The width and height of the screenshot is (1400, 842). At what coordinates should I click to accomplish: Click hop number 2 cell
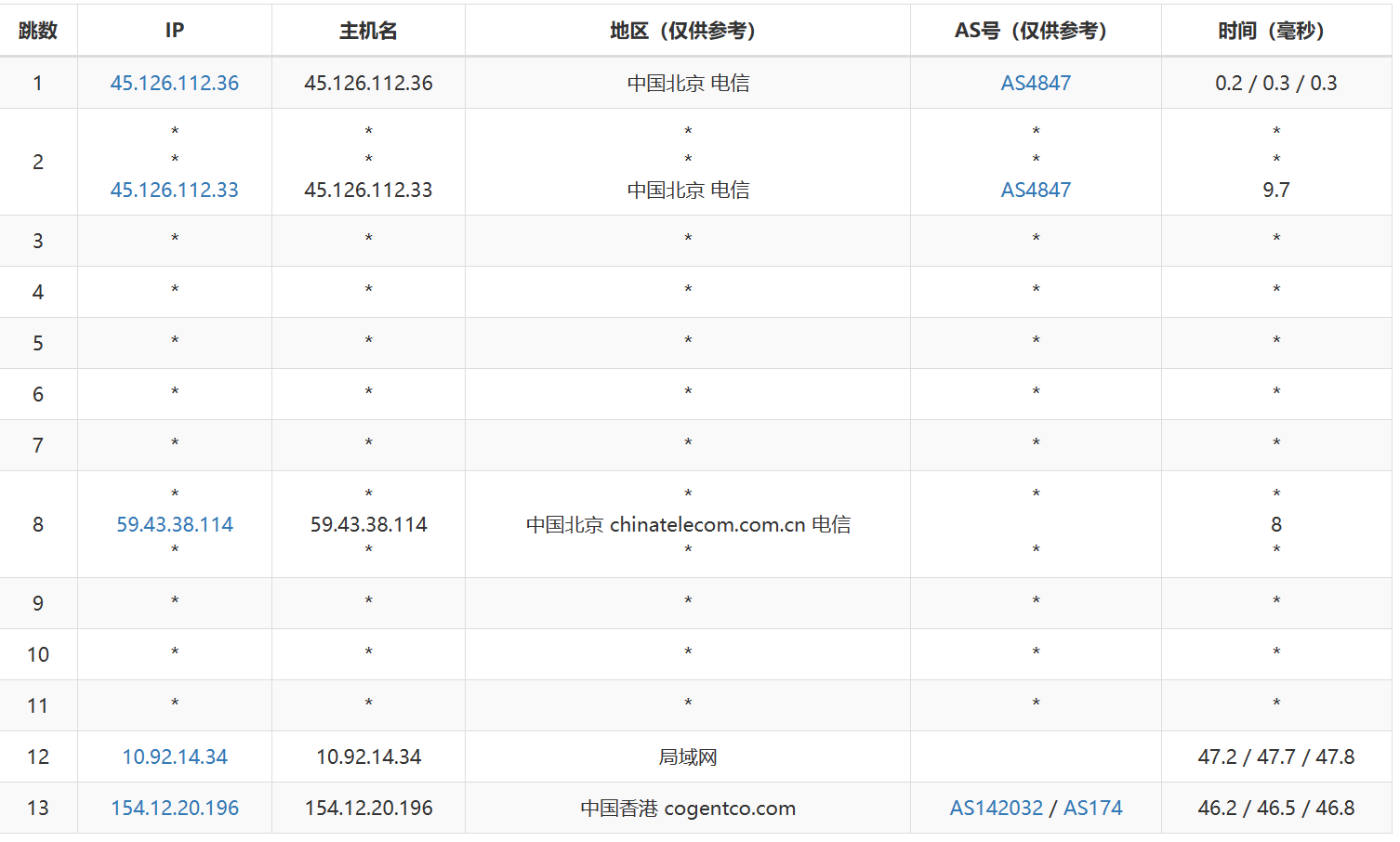[x=38, y=162]
